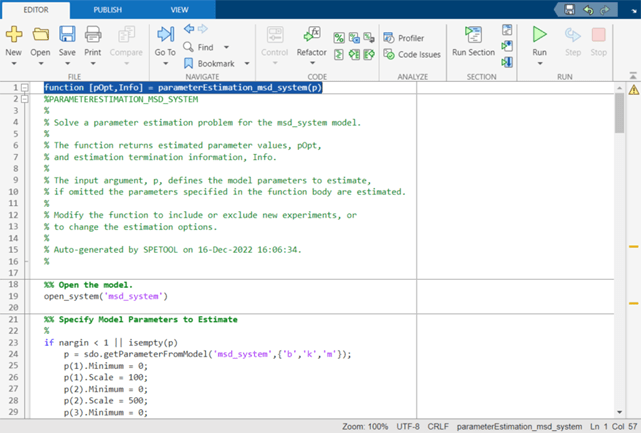Screen dimensions: 641x434
Task: Save the current script
Action: pyautogui.click(x=67, y=35)
